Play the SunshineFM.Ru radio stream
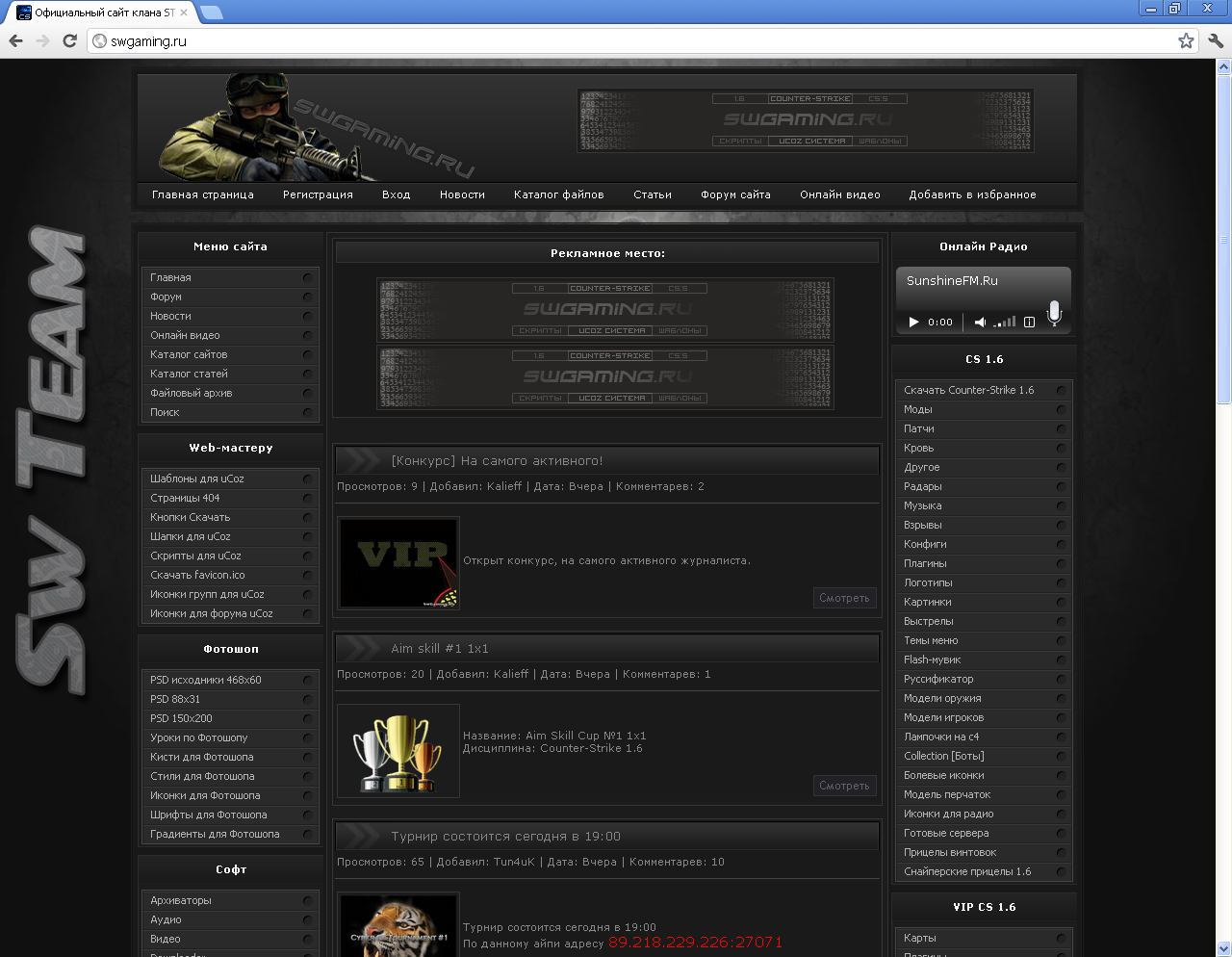 pyautogui.click(x=913, y=323)
